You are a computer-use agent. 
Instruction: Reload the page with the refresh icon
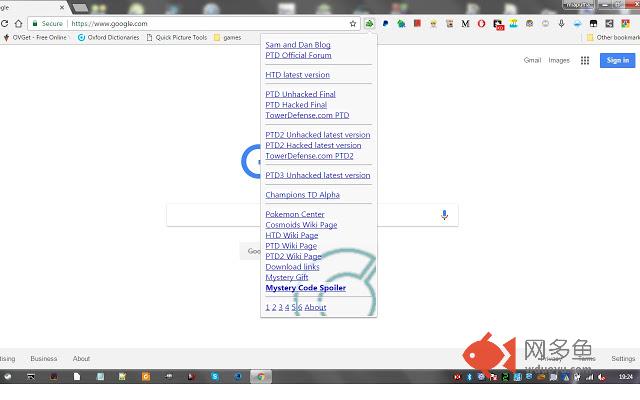tap(4, 24)
